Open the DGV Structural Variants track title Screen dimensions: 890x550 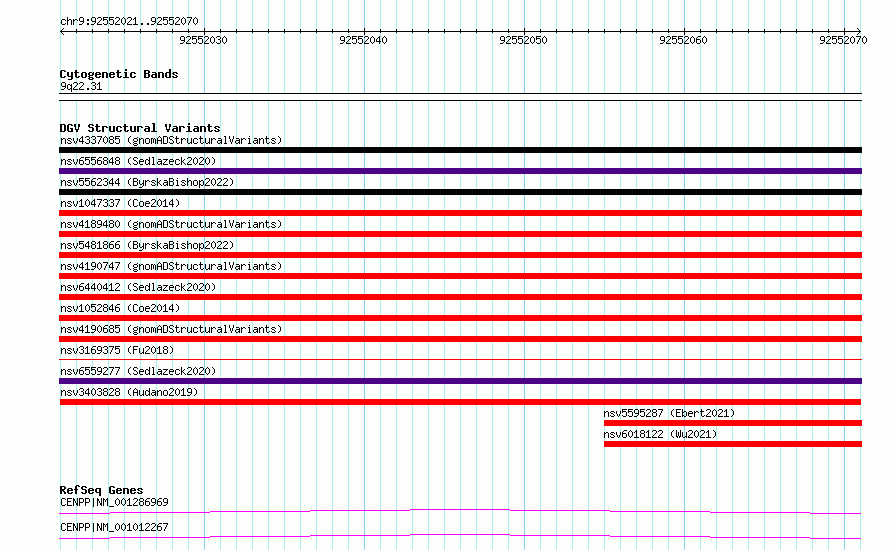pyautogui.click(x=140, y=128)
